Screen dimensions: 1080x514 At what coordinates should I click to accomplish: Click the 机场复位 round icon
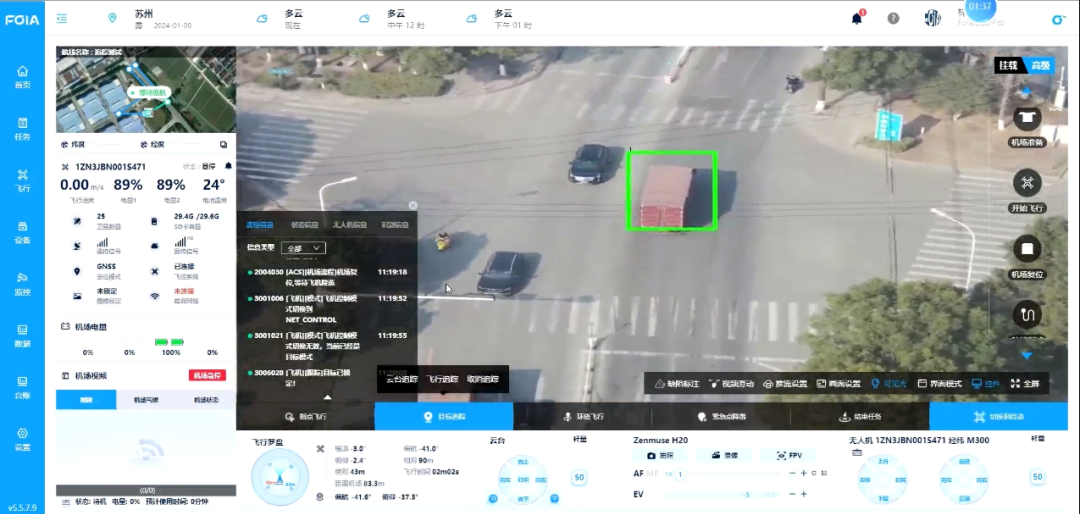[x=1027, y=250]
